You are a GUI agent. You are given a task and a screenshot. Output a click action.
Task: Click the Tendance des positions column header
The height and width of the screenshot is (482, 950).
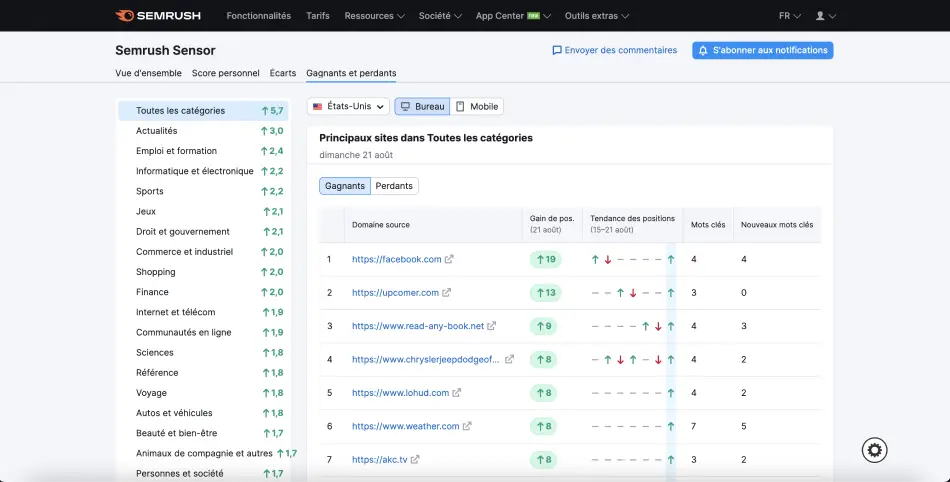point(633,224)
